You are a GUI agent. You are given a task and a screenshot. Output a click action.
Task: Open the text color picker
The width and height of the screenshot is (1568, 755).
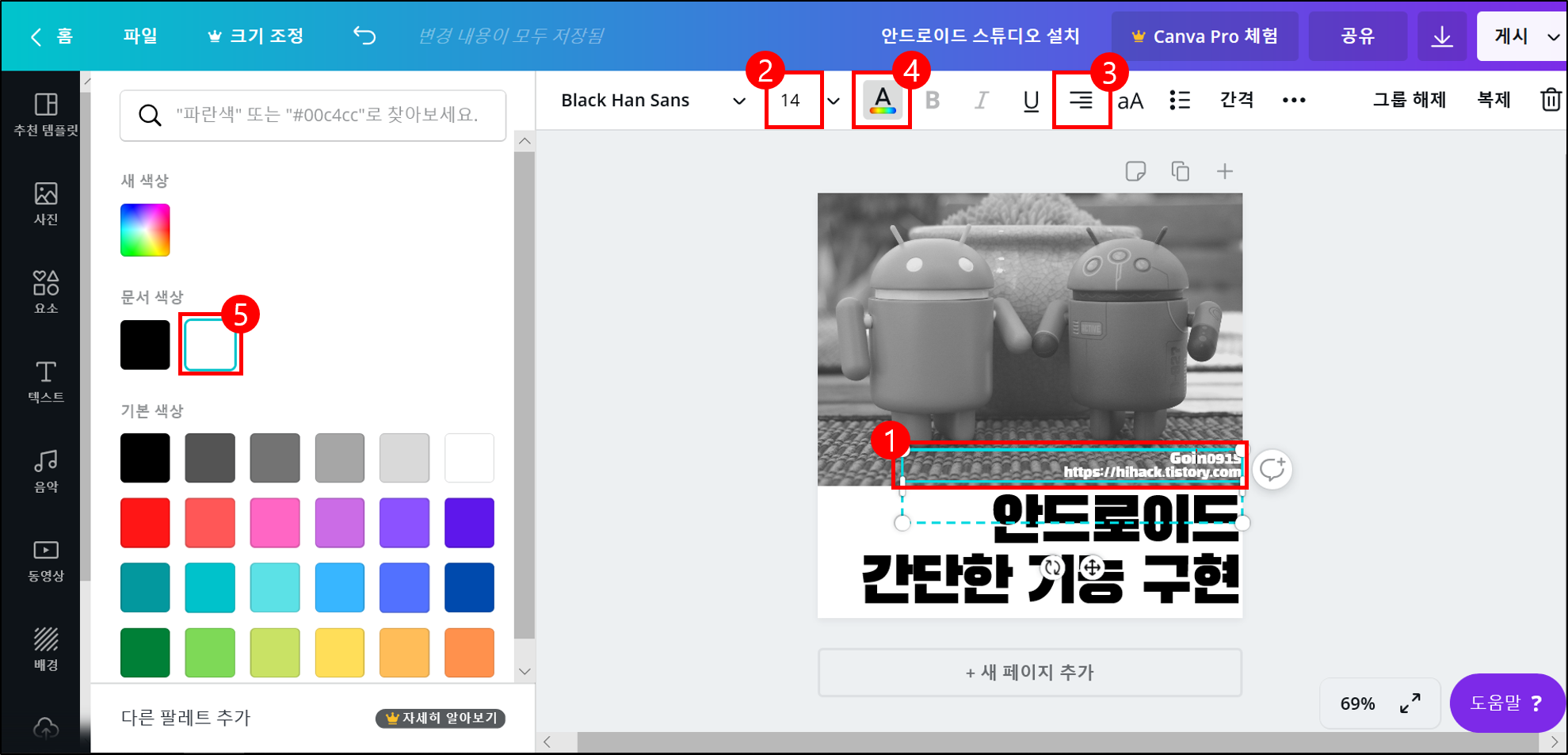(882, 100)
